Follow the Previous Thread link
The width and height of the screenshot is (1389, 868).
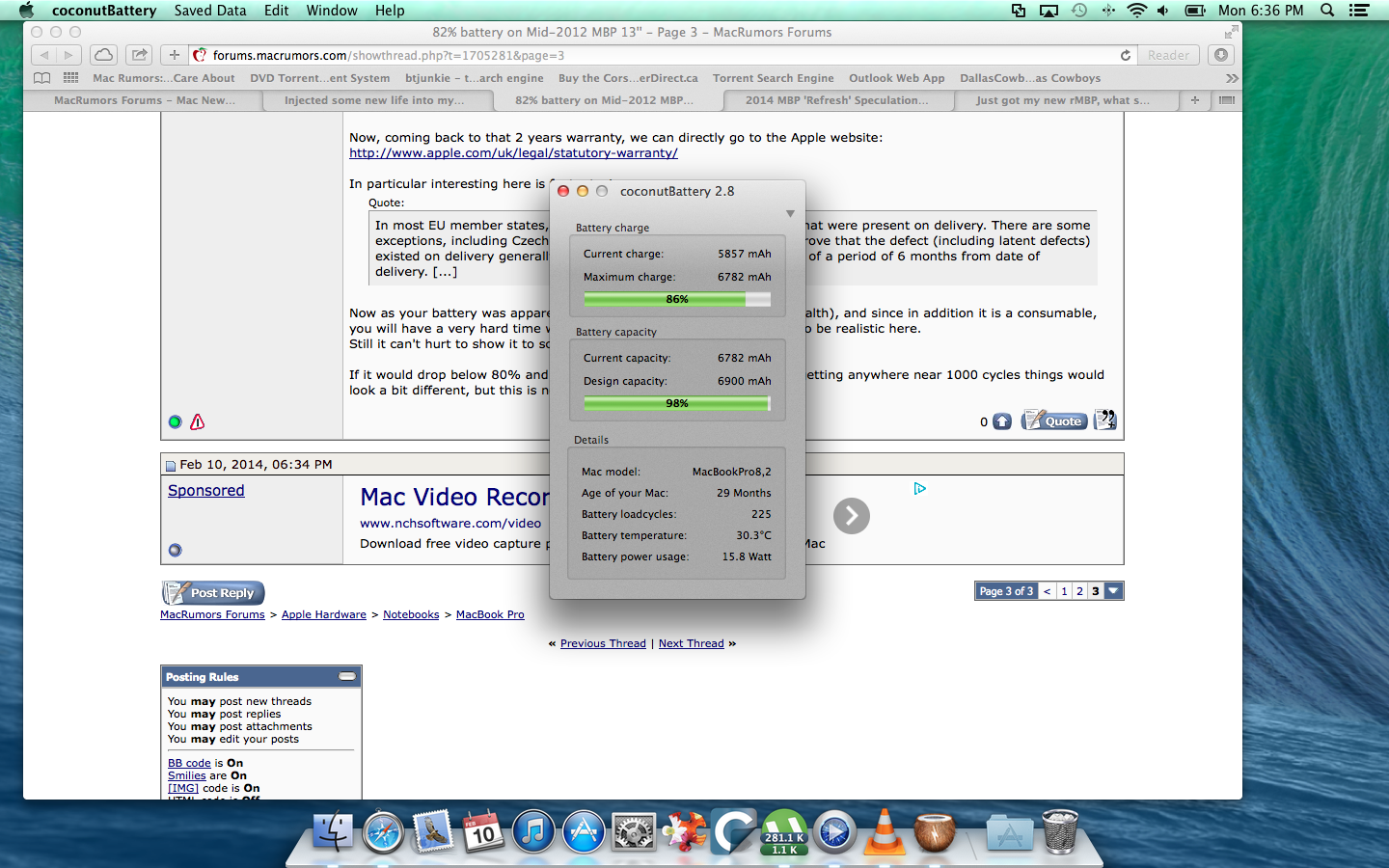[x=603, y=643]
